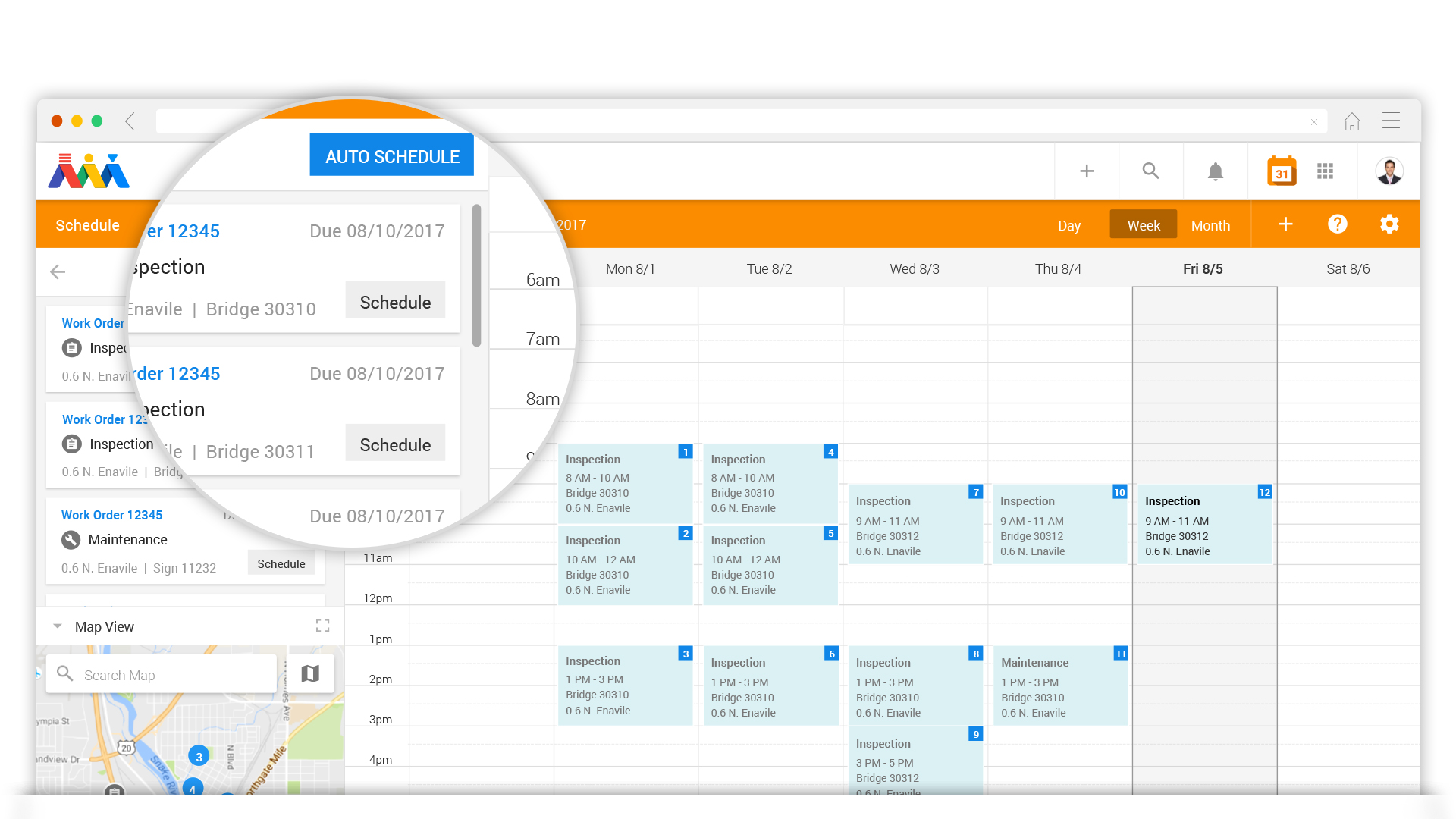Image resolution: width=1456 pixels, height=819 pixels.
Task: Schedule the Sign 11232 maintenance order
Action: (281, 564)
